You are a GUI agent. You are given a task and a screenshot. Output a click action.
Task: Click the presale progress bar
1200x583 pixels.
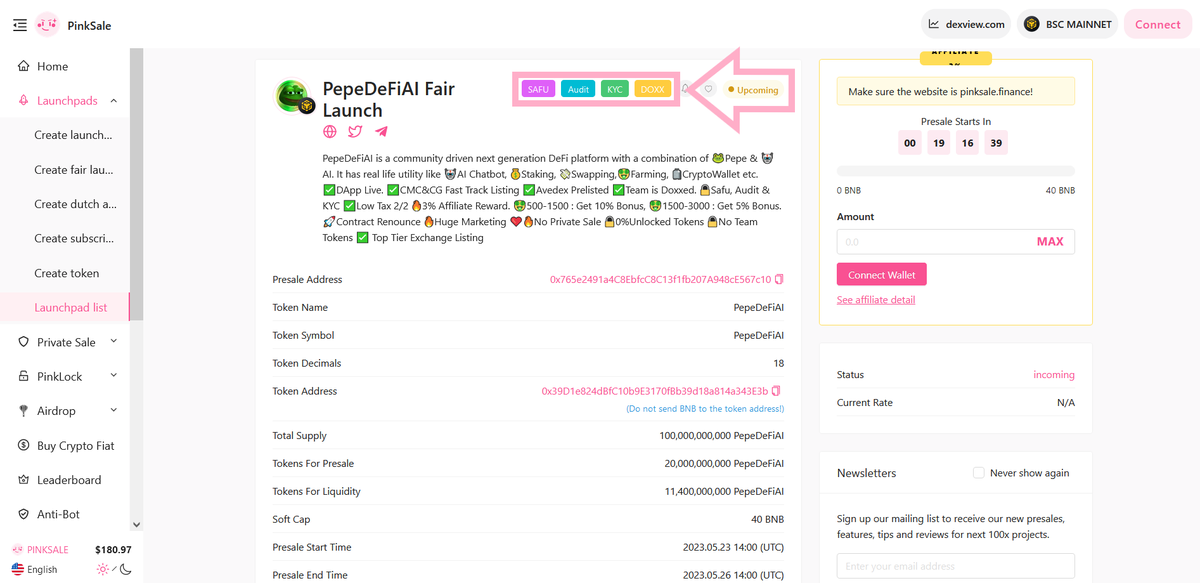[x=956, y=171]
